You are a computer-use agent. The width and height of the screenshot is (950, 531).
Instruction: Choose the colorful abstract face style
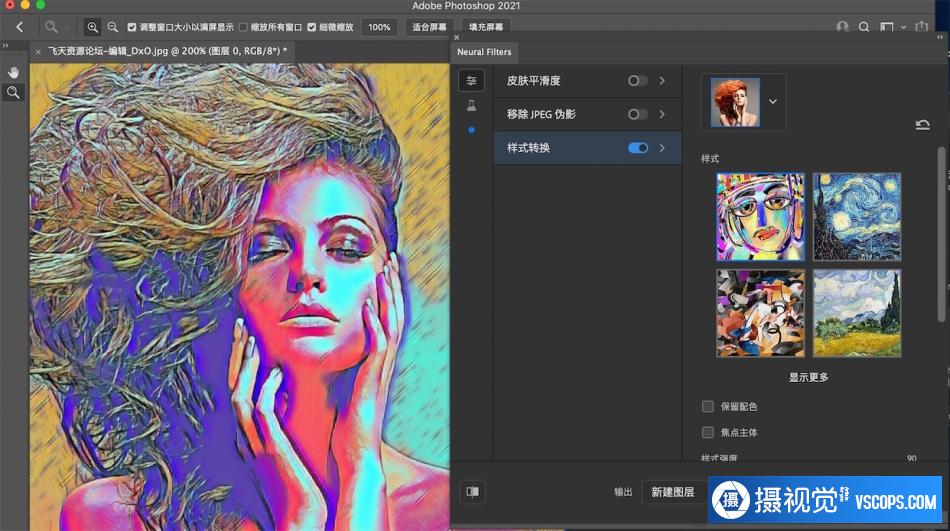(760, 217)
